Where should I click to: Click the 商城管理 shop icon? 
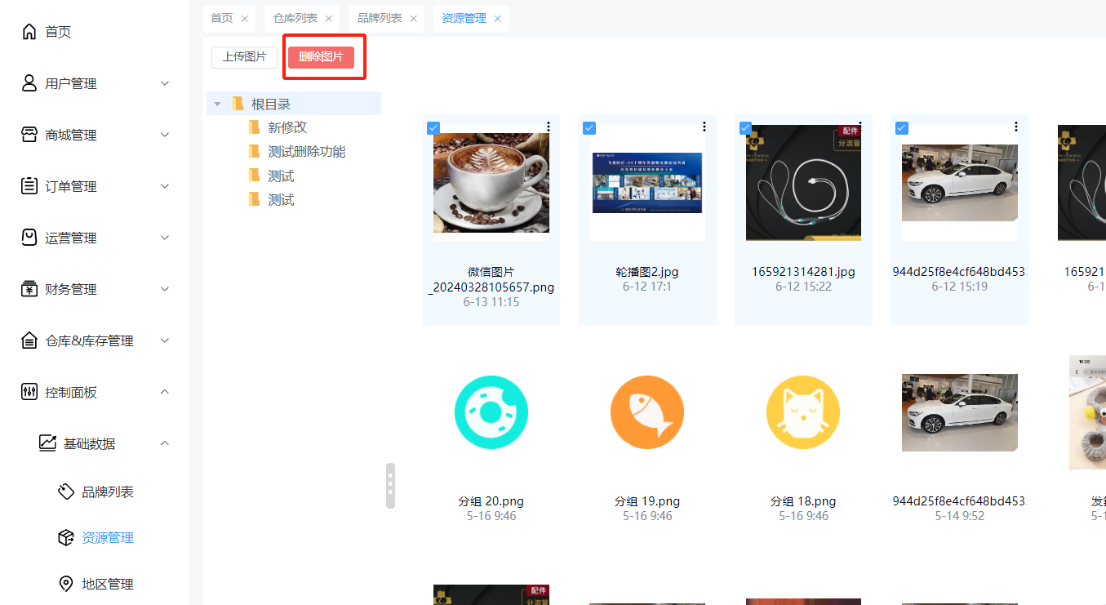point(29,135)
